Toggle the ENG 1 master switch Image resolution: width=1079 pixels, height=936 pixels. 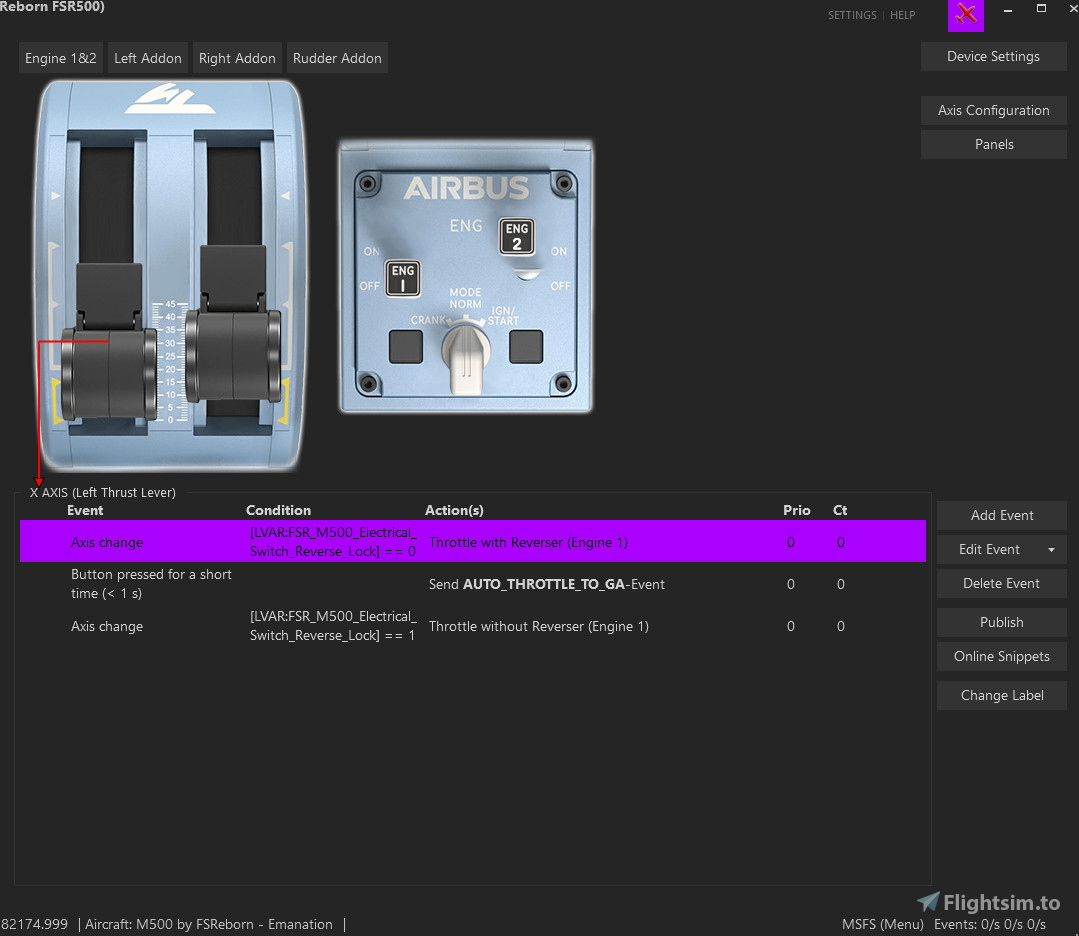pos(402,279)
